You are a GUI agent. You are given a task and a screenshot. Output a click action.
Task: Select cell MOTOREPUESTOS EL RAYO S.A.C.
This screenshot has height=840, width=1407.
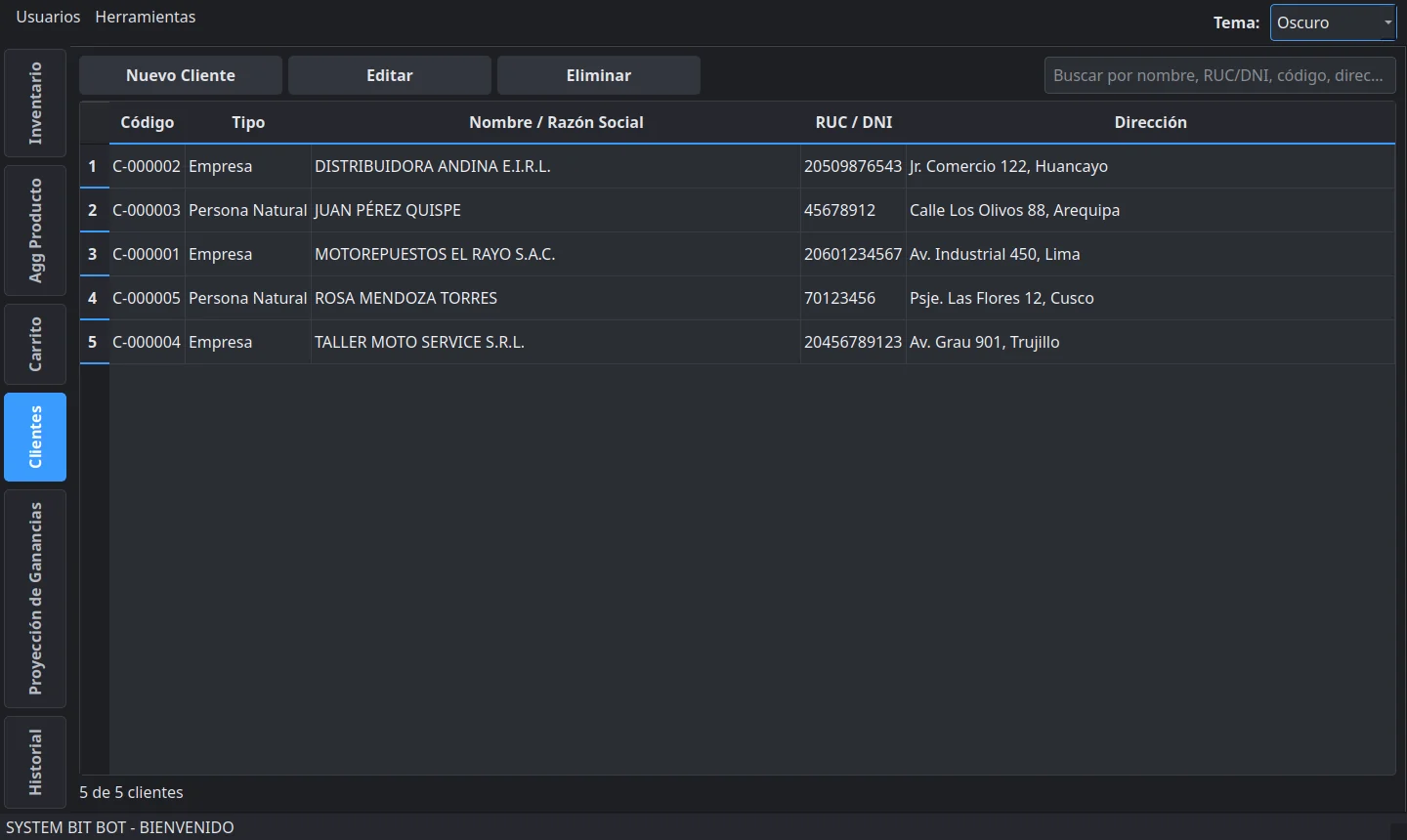click(x=556, y=254)
